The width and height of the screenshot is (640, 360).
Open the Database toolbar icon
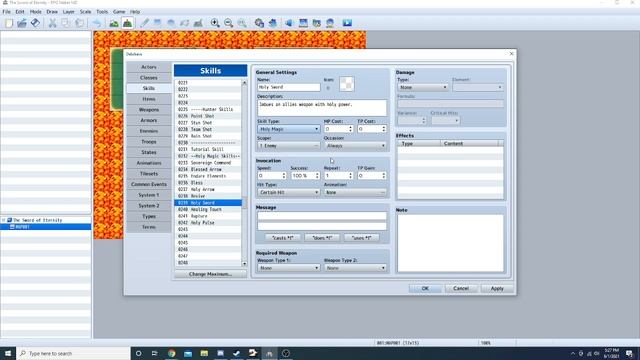click(x=259, y=23)
